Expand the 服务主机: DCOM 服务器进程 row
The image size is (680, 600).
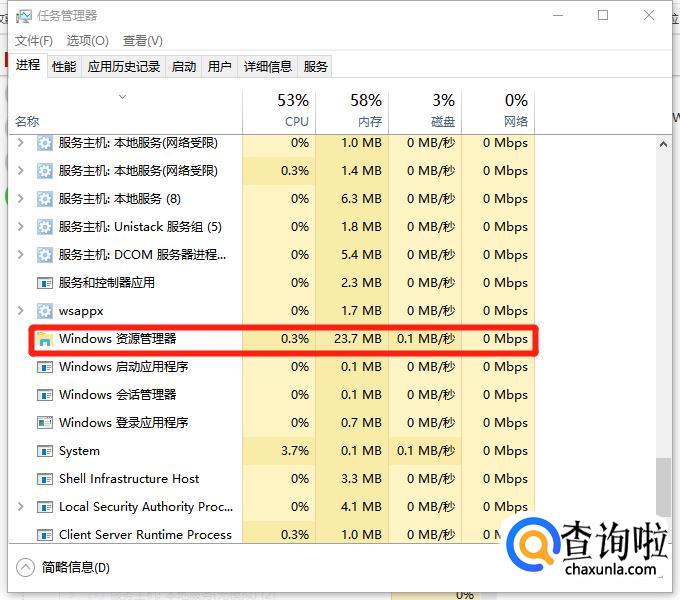tap(20, 255)
